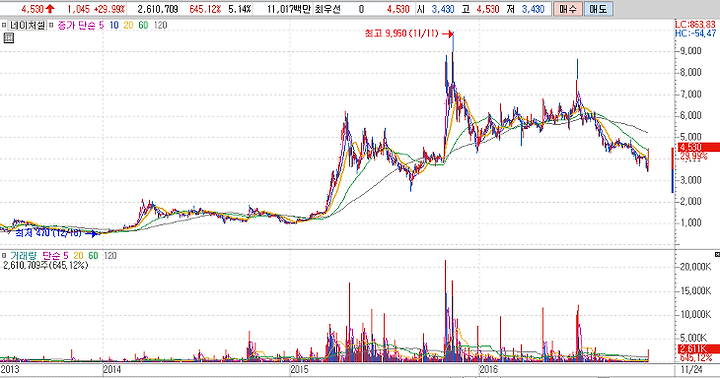Image resolution: width=720 pixels, height=378 pixels.
Task: Click the 종가 단순 price indicator label
Action: (x=77, y=25)
